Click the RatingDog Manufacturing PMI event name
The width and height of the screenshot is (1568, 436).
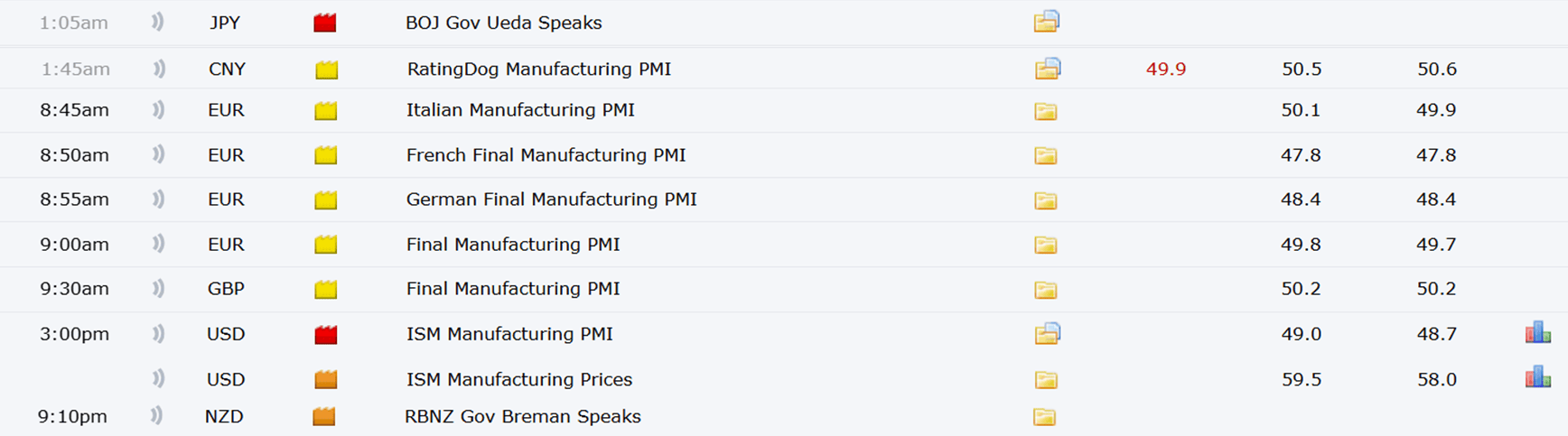pos(538,69)
